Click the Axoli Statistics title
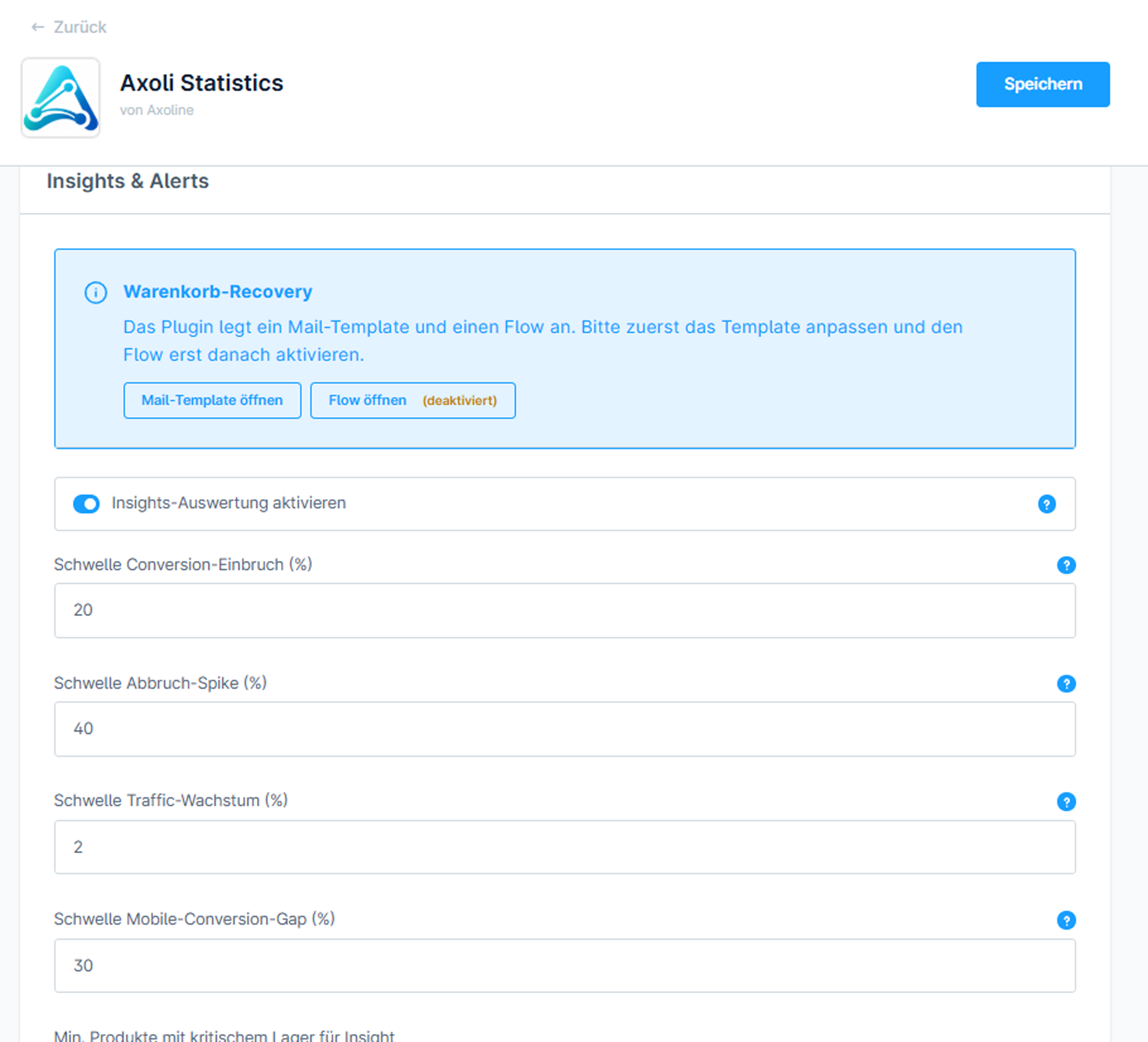Viewport: 1148px width, 1042px height. pyautogui.click(x=201, y=83)
